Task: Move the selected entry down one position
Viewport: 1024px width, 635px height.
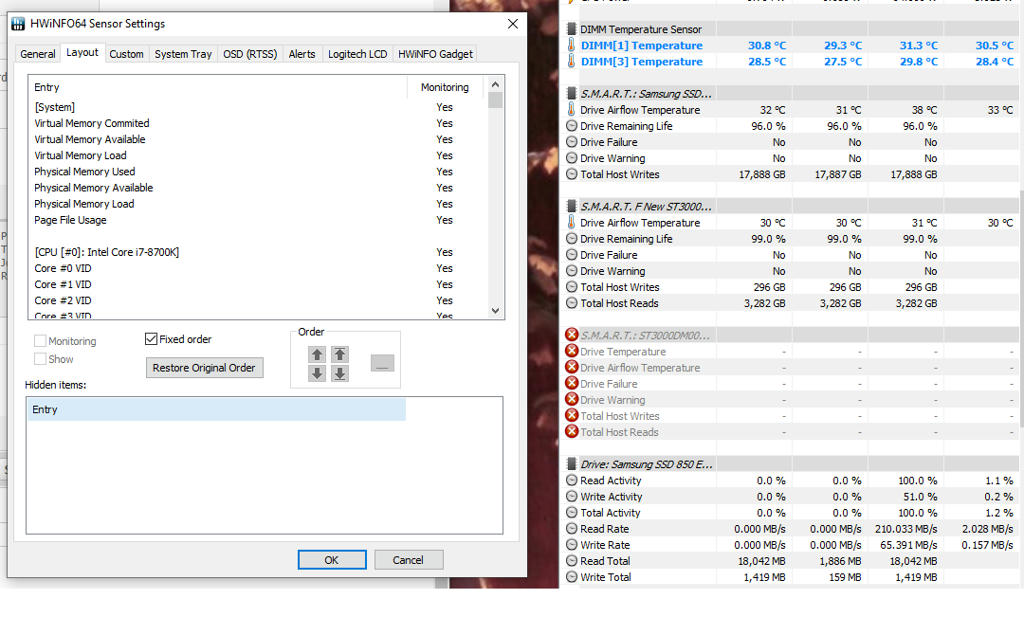Action: 317,374
